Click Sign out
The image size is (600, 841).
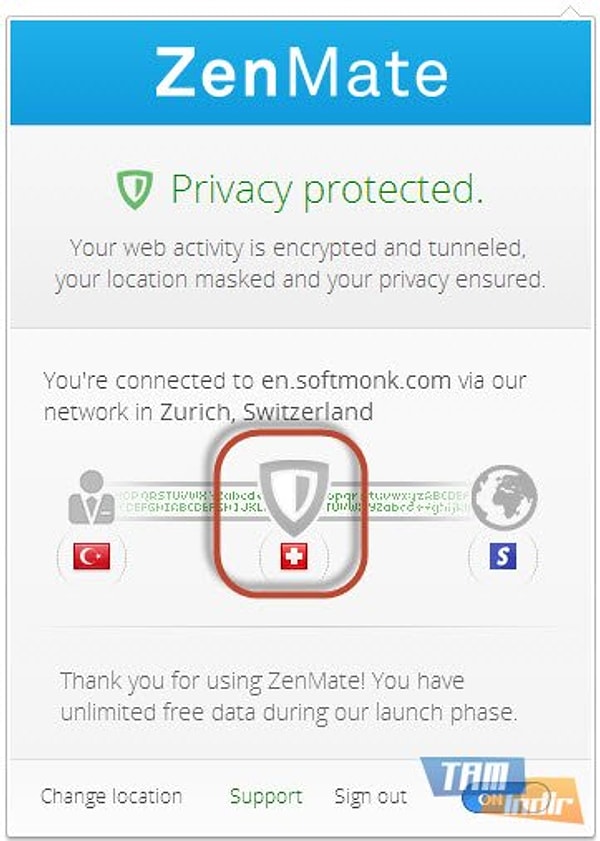371,796
